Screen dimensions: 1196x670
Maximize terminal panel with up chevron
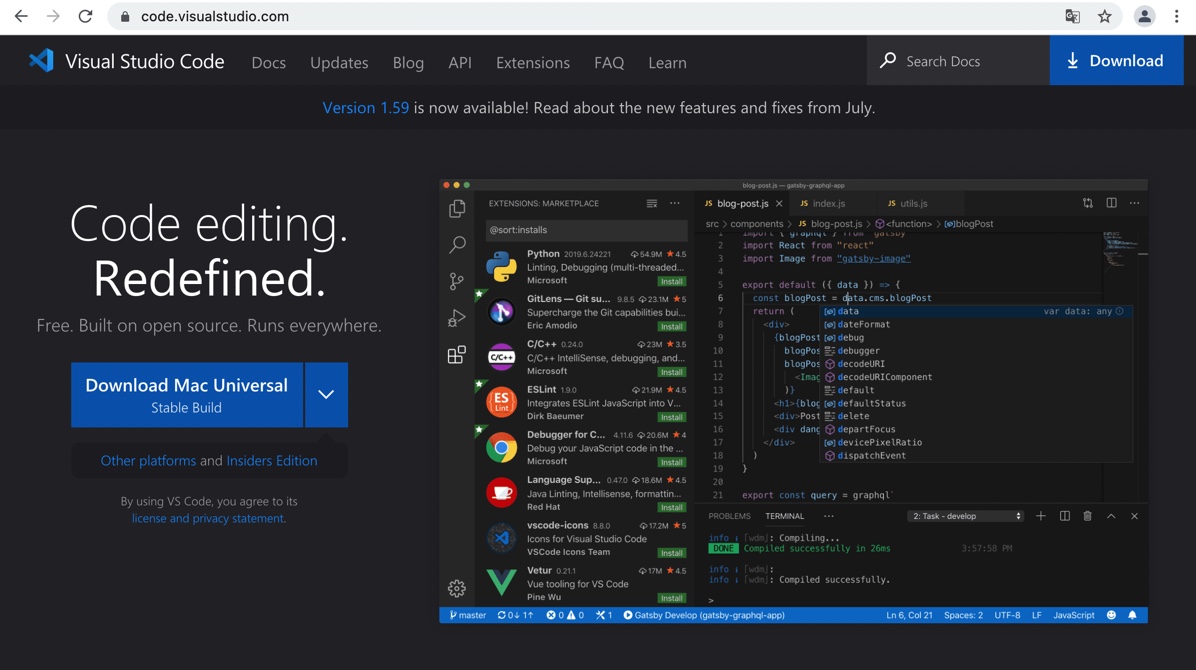[1111, 517]
